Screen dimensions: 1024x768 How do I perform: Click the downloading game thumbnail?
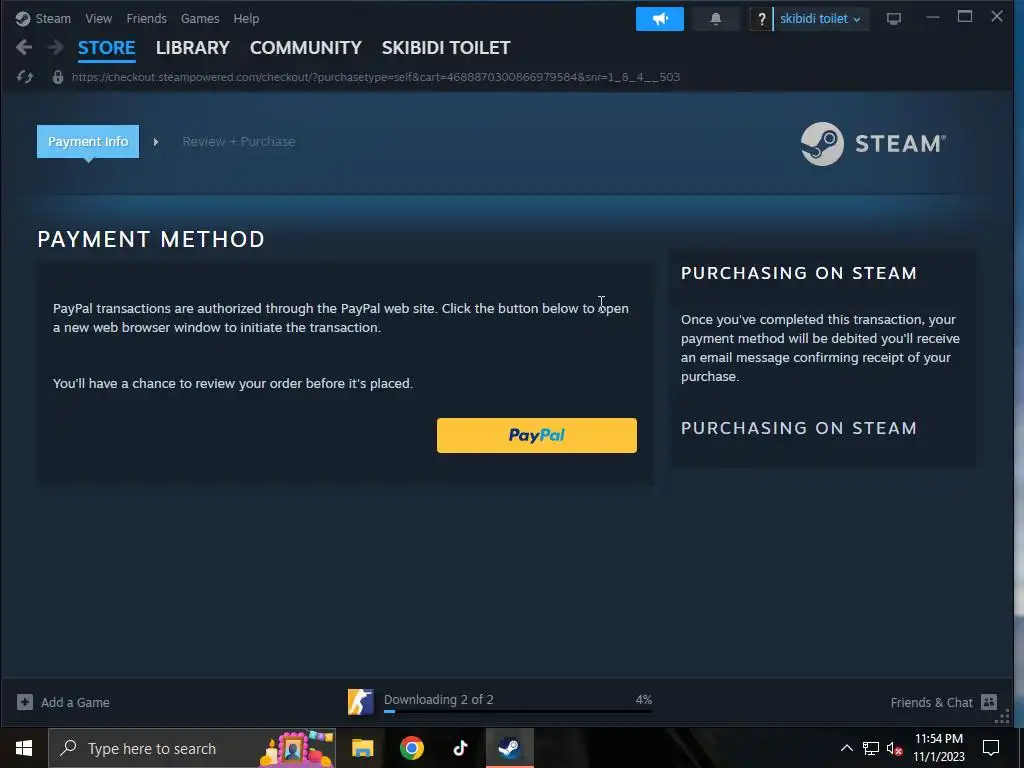[360, 702]
